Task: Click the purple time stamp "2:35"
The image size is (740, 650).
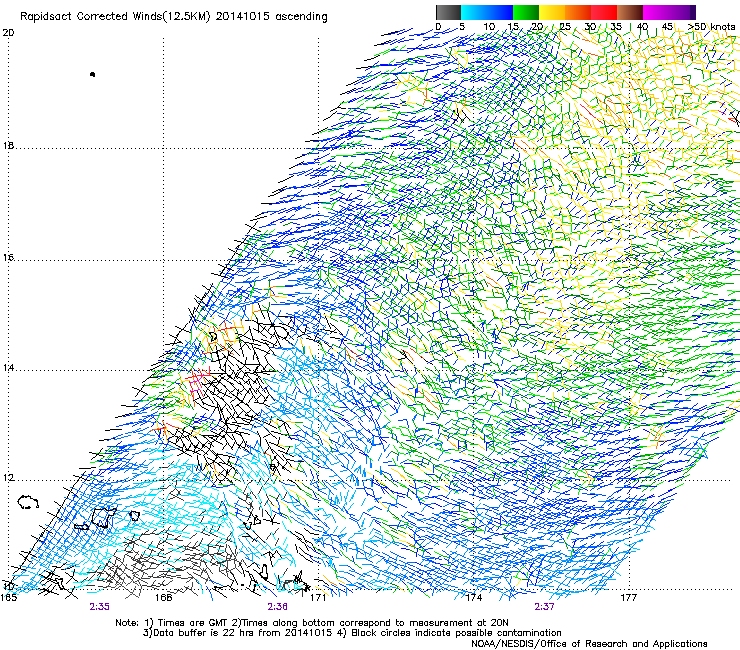Action: point(100,607)
